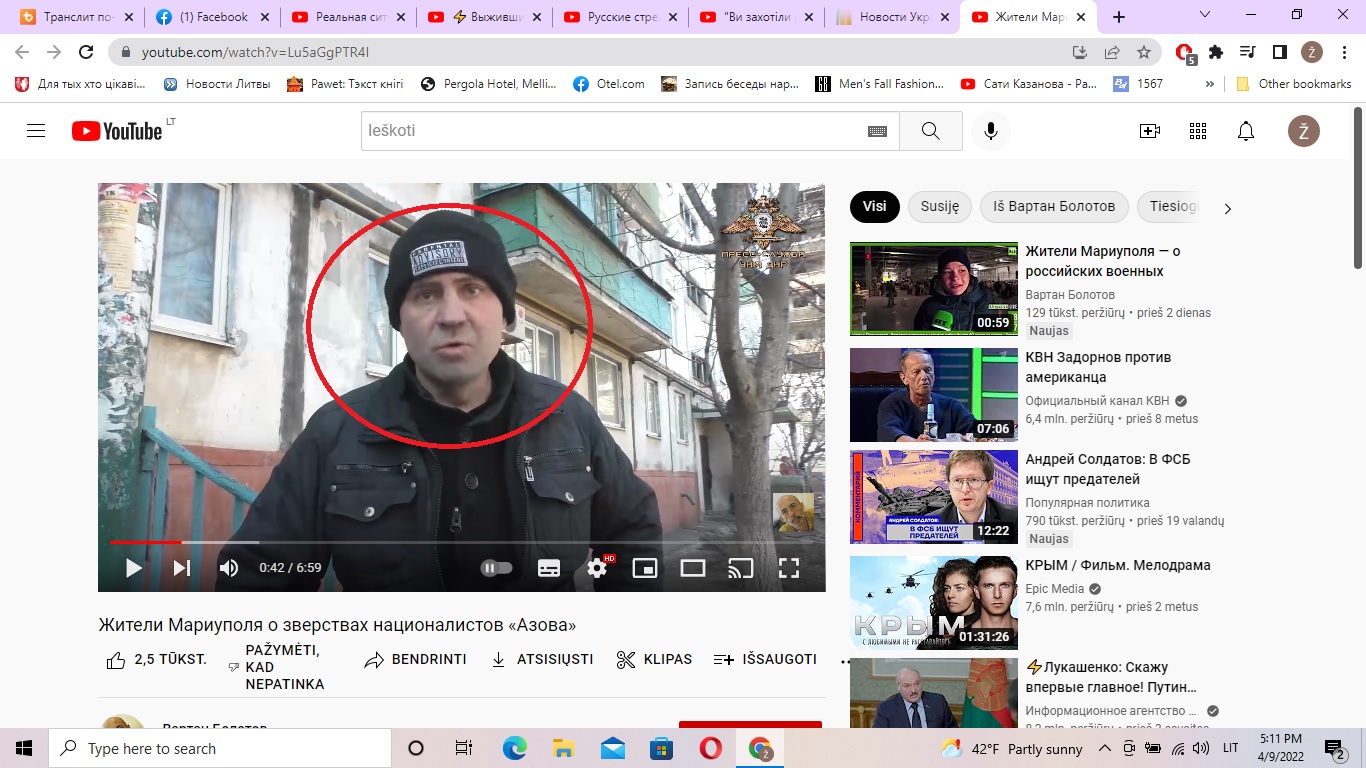Save to playlist with IŠSAUGOTI

(765, 659)
